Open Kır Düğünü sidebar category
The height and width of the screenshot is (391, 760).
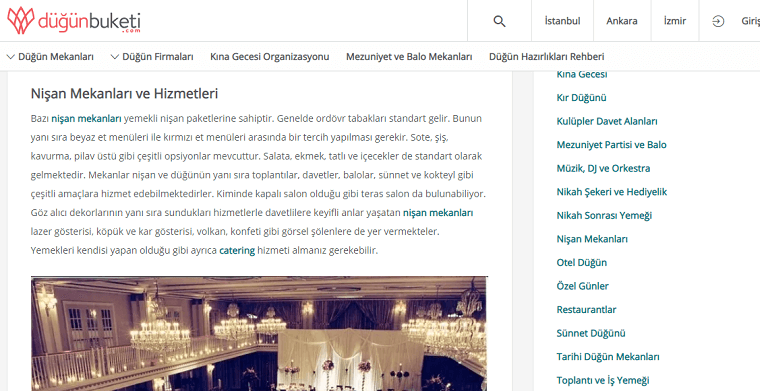(582, 98)
